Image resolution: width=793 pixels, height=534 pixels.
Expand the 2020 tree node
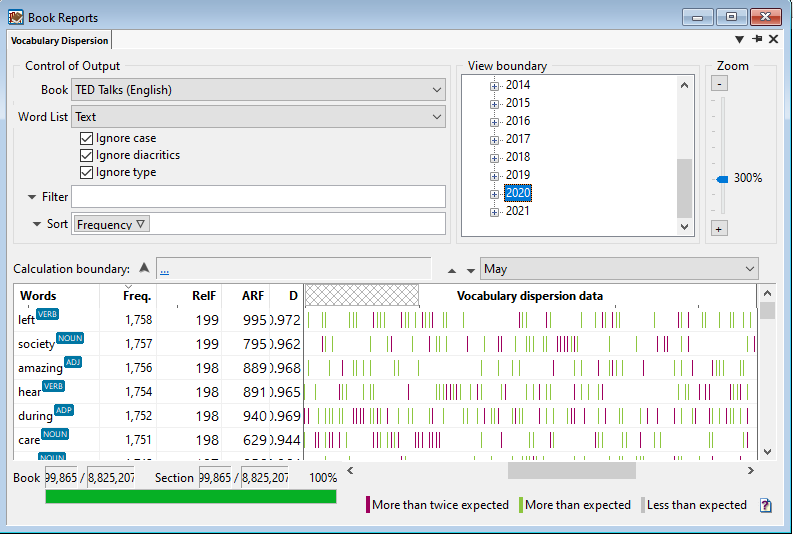pos(494,193)
